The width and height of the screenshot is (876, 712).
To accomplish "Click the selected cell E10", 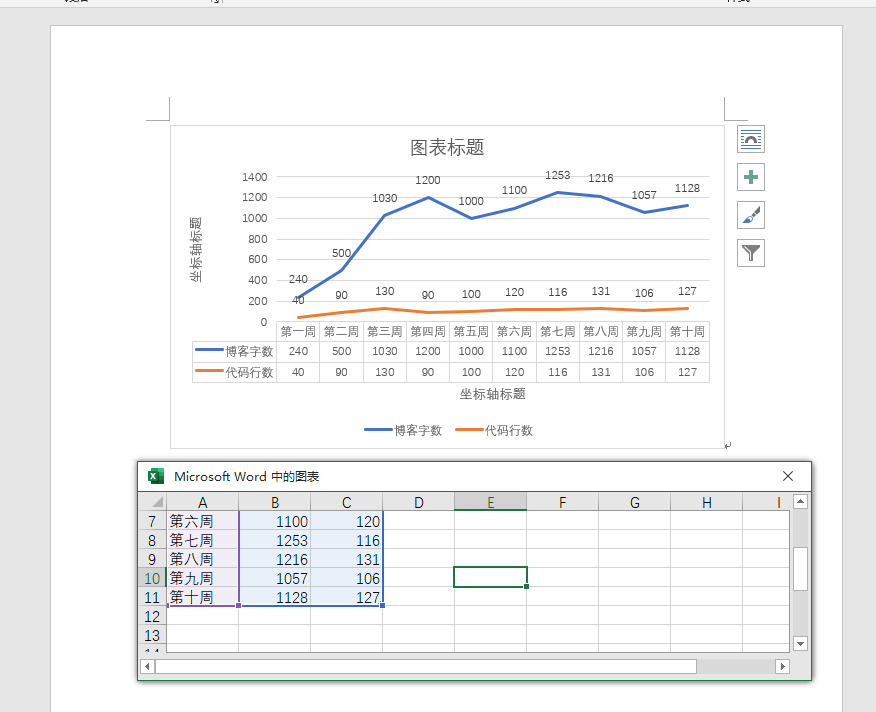I will coord(490,577).
